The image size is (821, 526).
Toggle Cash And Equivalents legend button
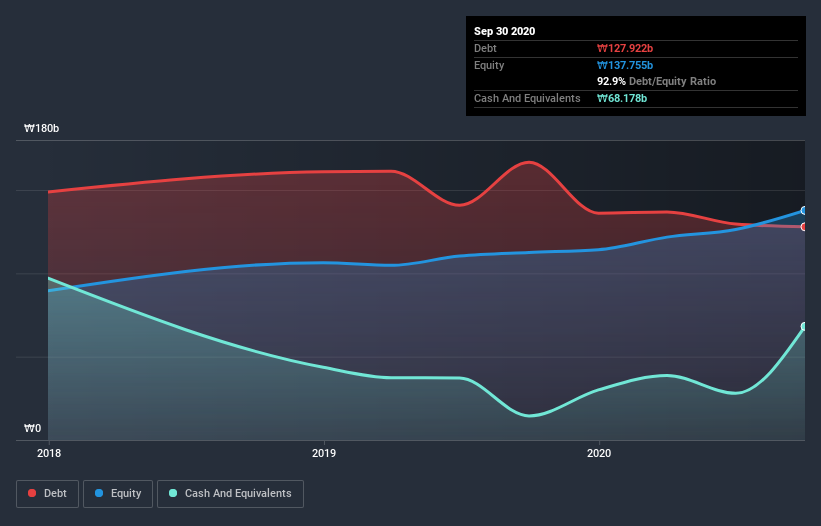[x=230, y=494]
